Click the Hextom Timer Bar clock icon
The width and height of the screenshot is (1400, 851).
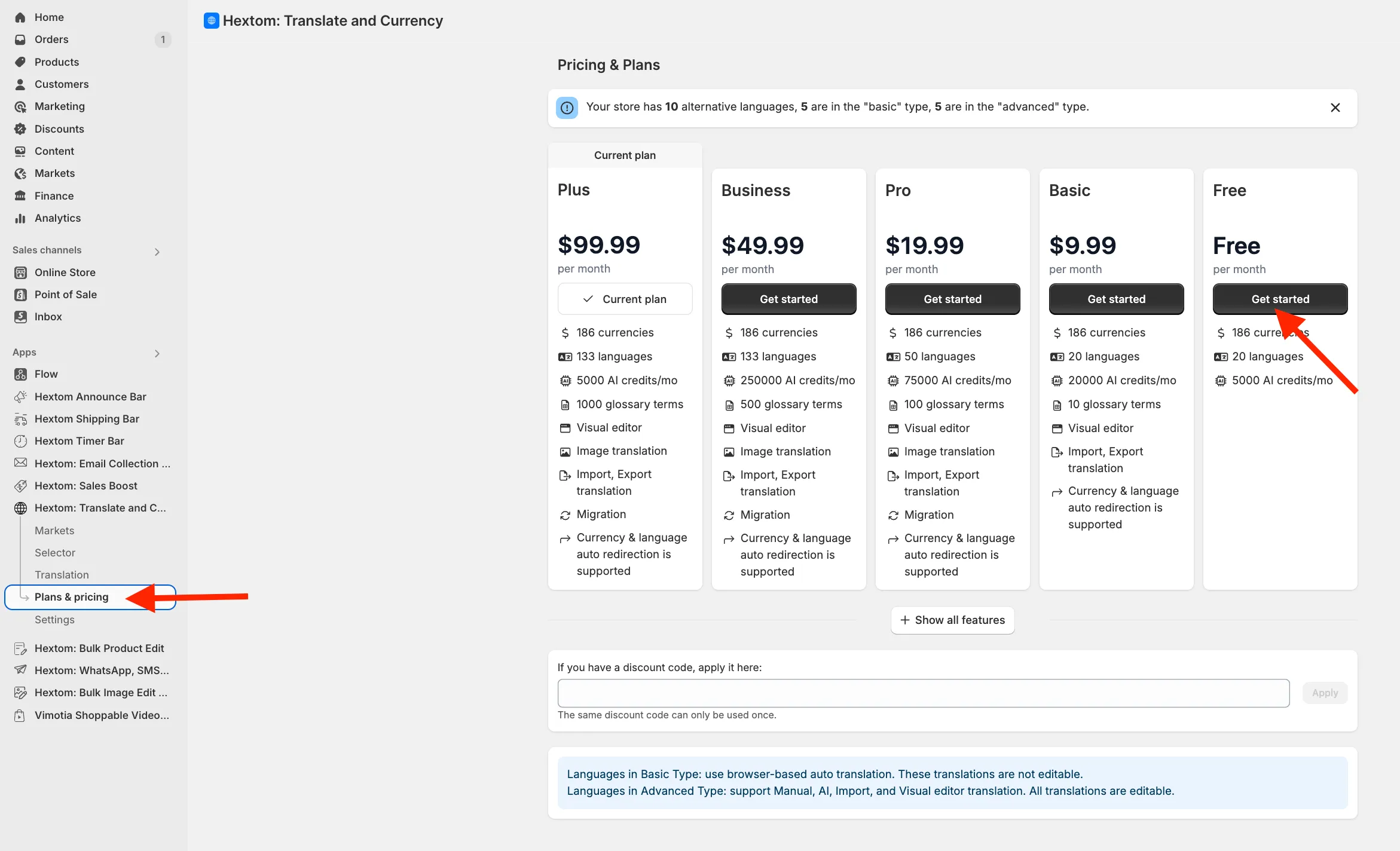click(x=20, y=441)
